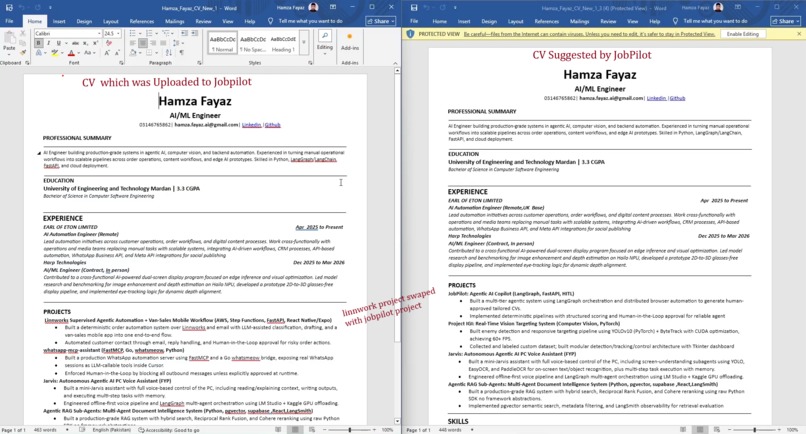Click Save icon in right Word title bar
The width and height of the screenshot is (806, 434).
(x=414, y=8)
